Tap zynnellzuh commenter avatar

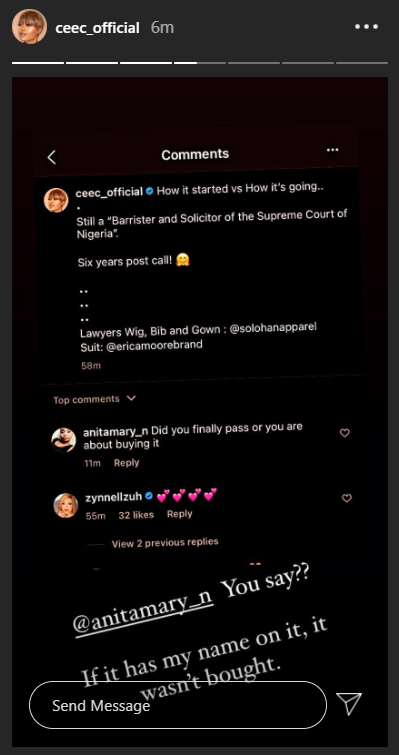pos(65,505)
